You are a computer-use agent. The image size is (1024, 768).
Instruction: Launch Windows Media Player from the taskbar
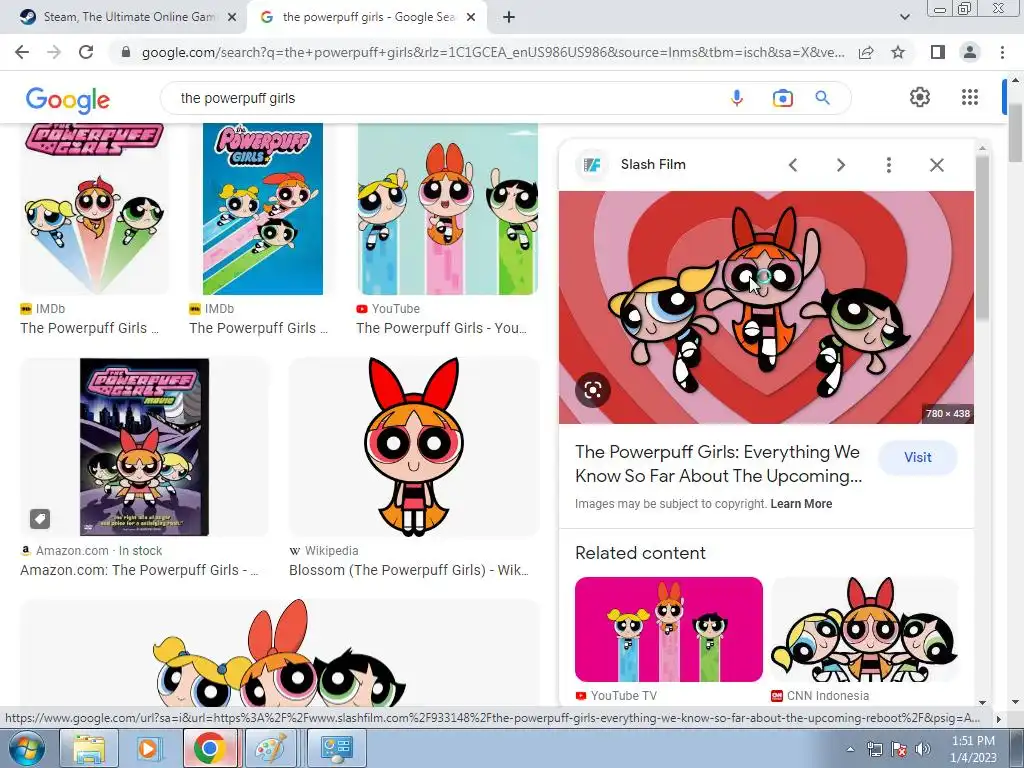click(148, 748)
